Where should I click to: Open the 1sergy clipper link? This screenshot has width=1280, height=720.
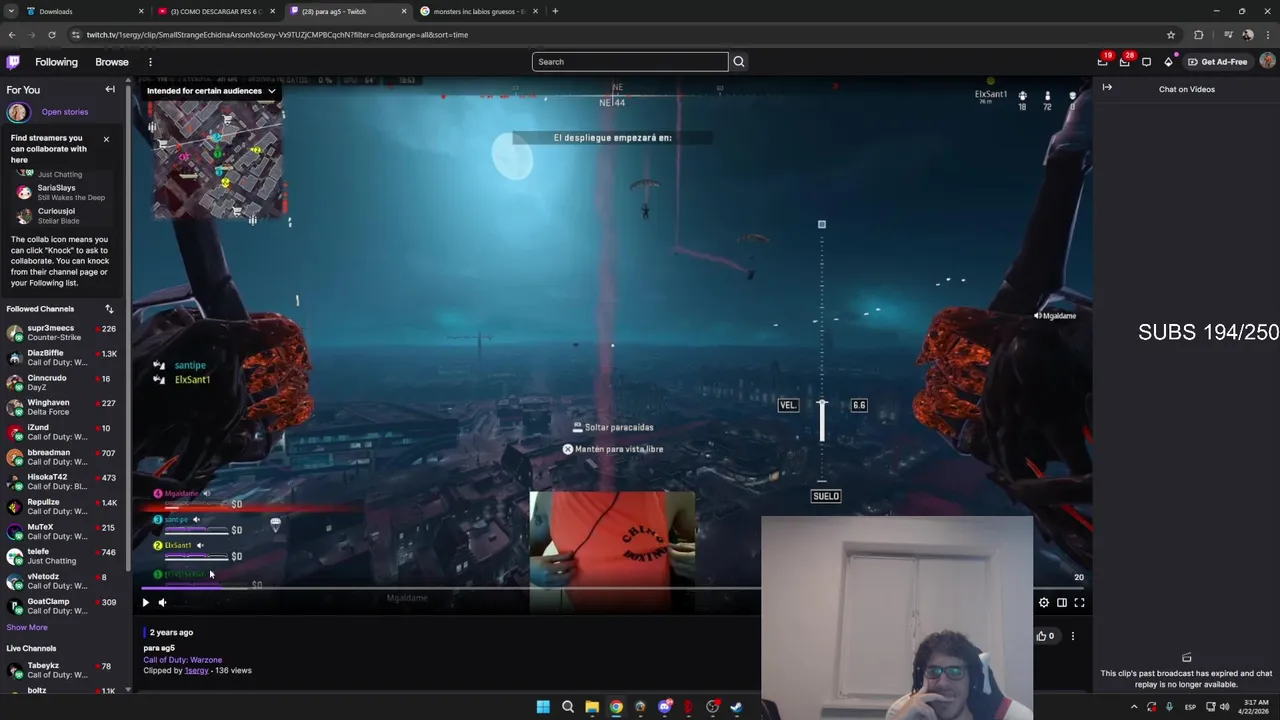(196, 671)
